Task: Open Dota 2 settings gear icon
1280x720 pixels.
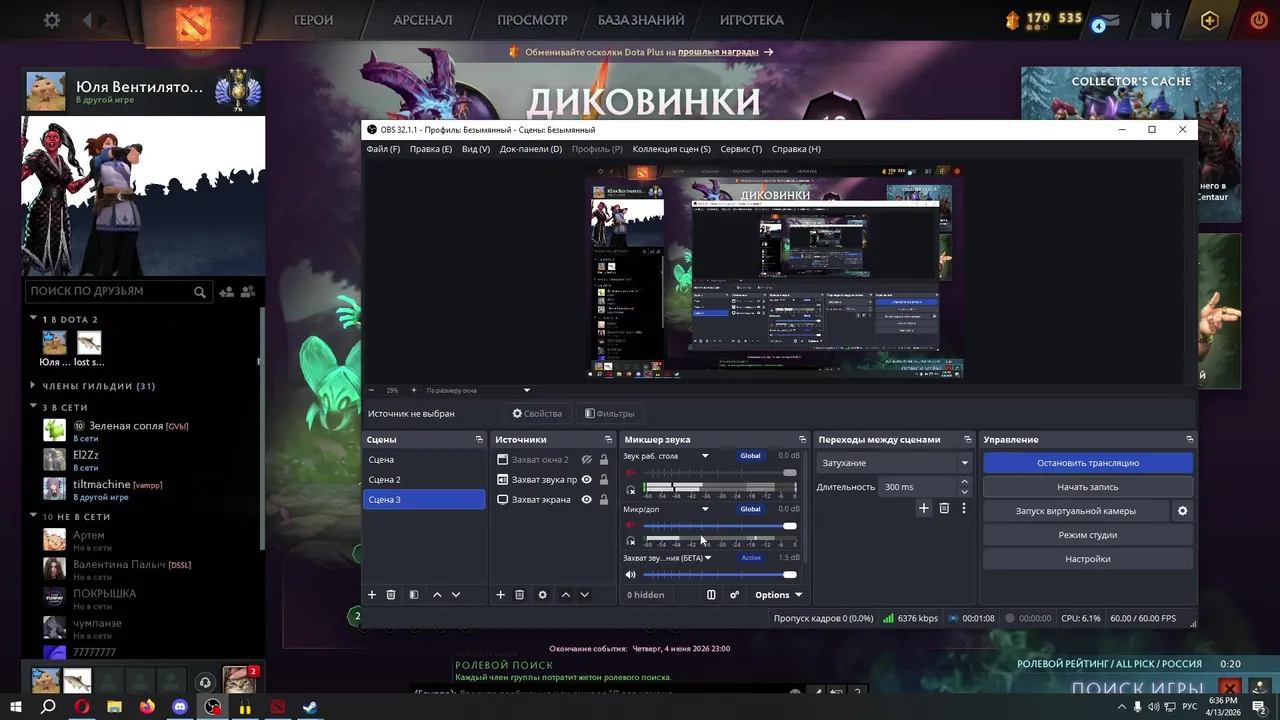Action: pos(52,20)
